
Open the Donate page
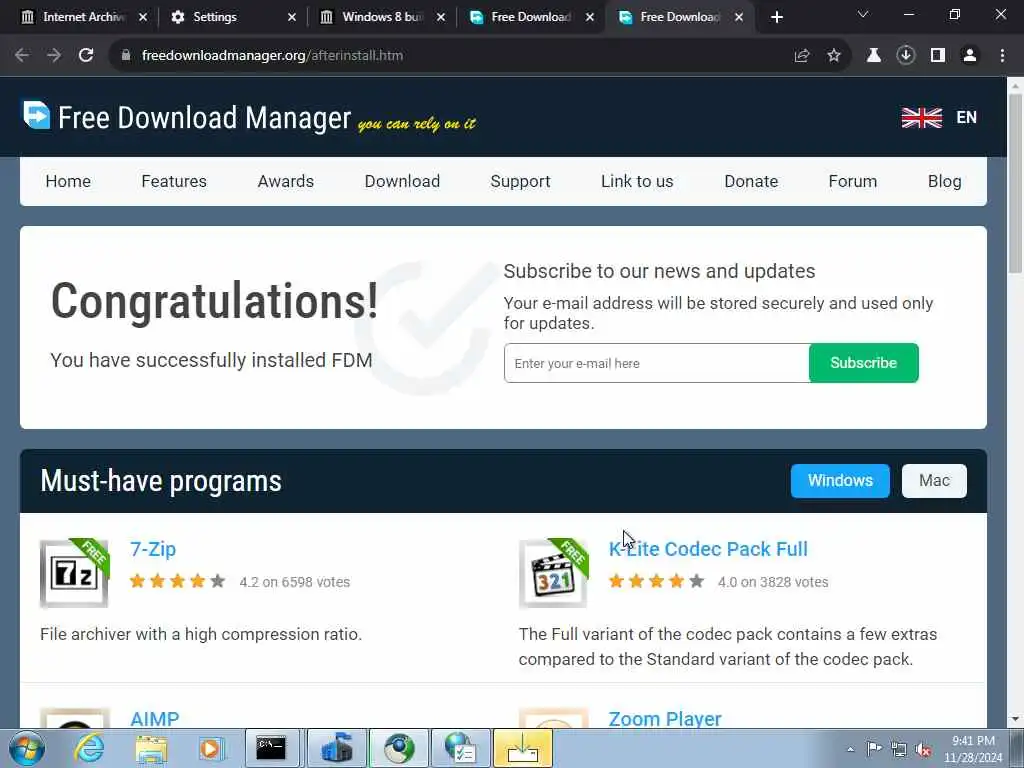751,182
